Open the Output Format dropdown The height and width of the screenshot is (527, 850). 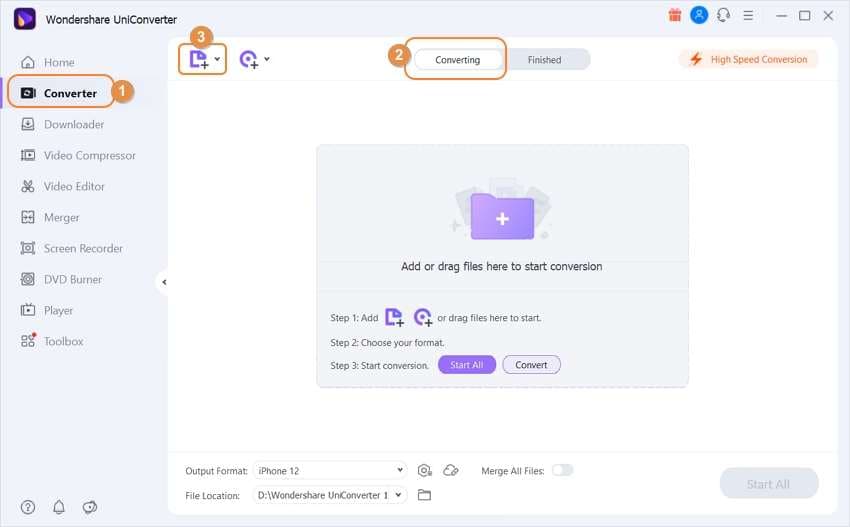click(x=330, y=471)
